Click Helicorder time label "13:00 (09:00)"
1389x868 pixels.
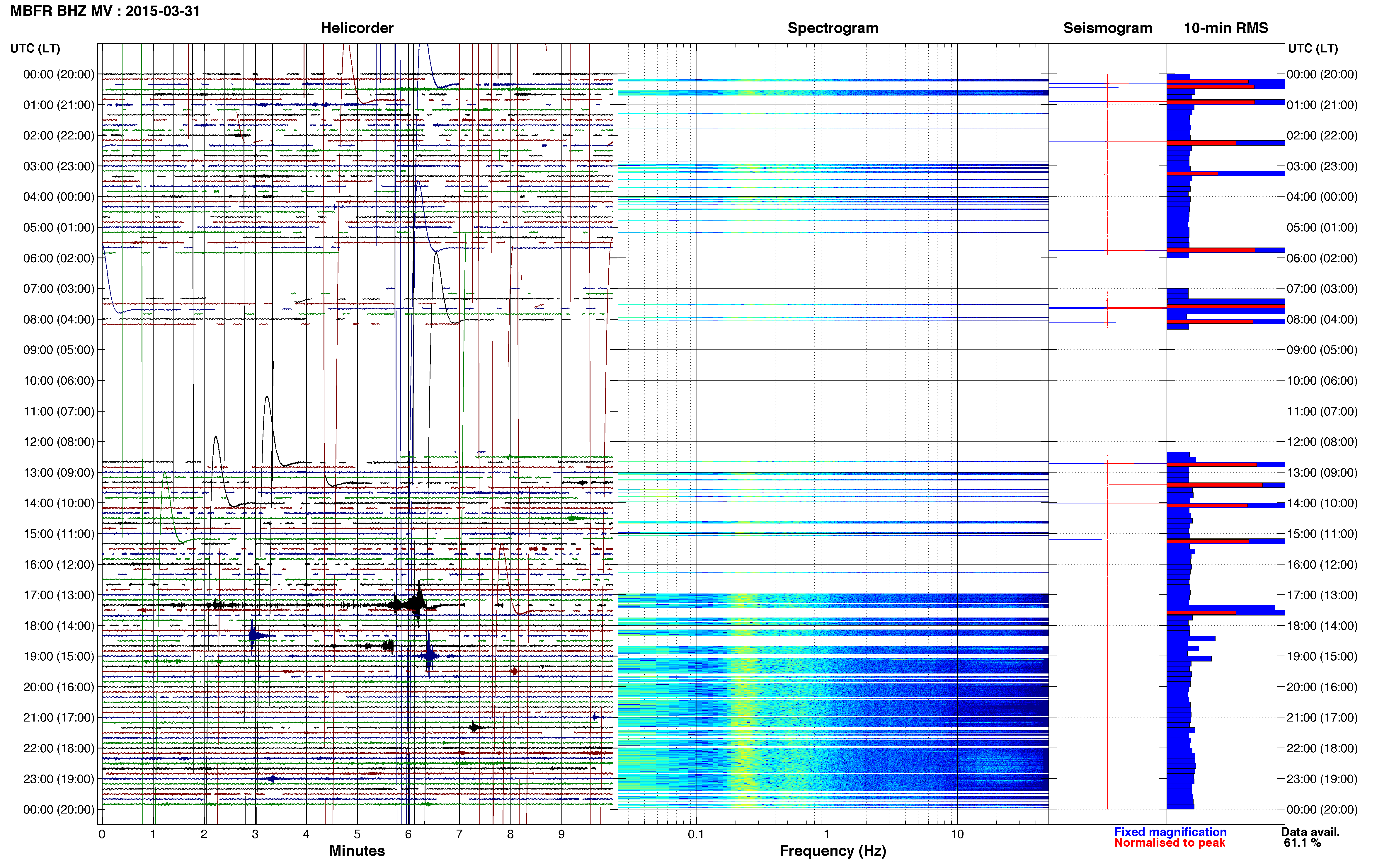click(59, 473)
